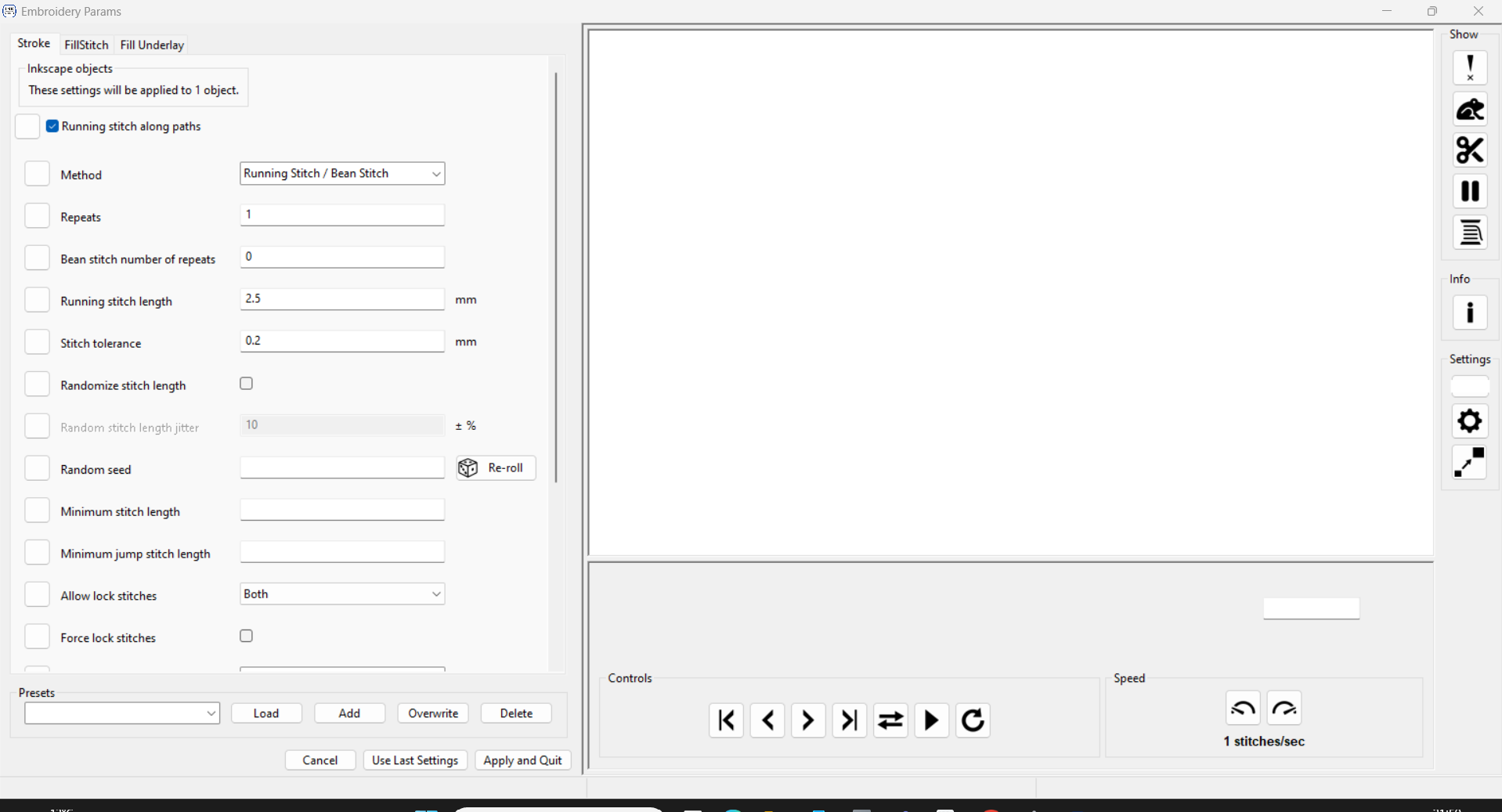Toggle the square box beside Allow lock stitches
The image size is (1502, 812).
coord(37,594)
